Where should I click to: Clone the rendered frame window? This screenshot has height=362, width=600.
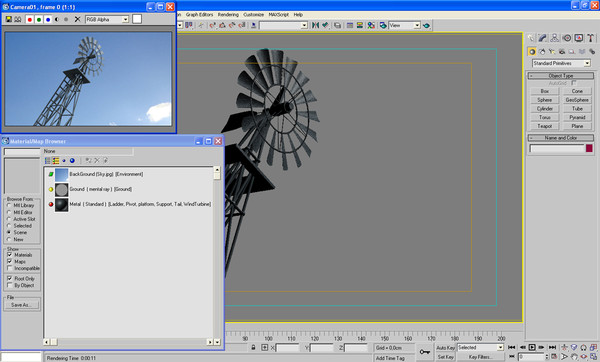coord(18,19)
